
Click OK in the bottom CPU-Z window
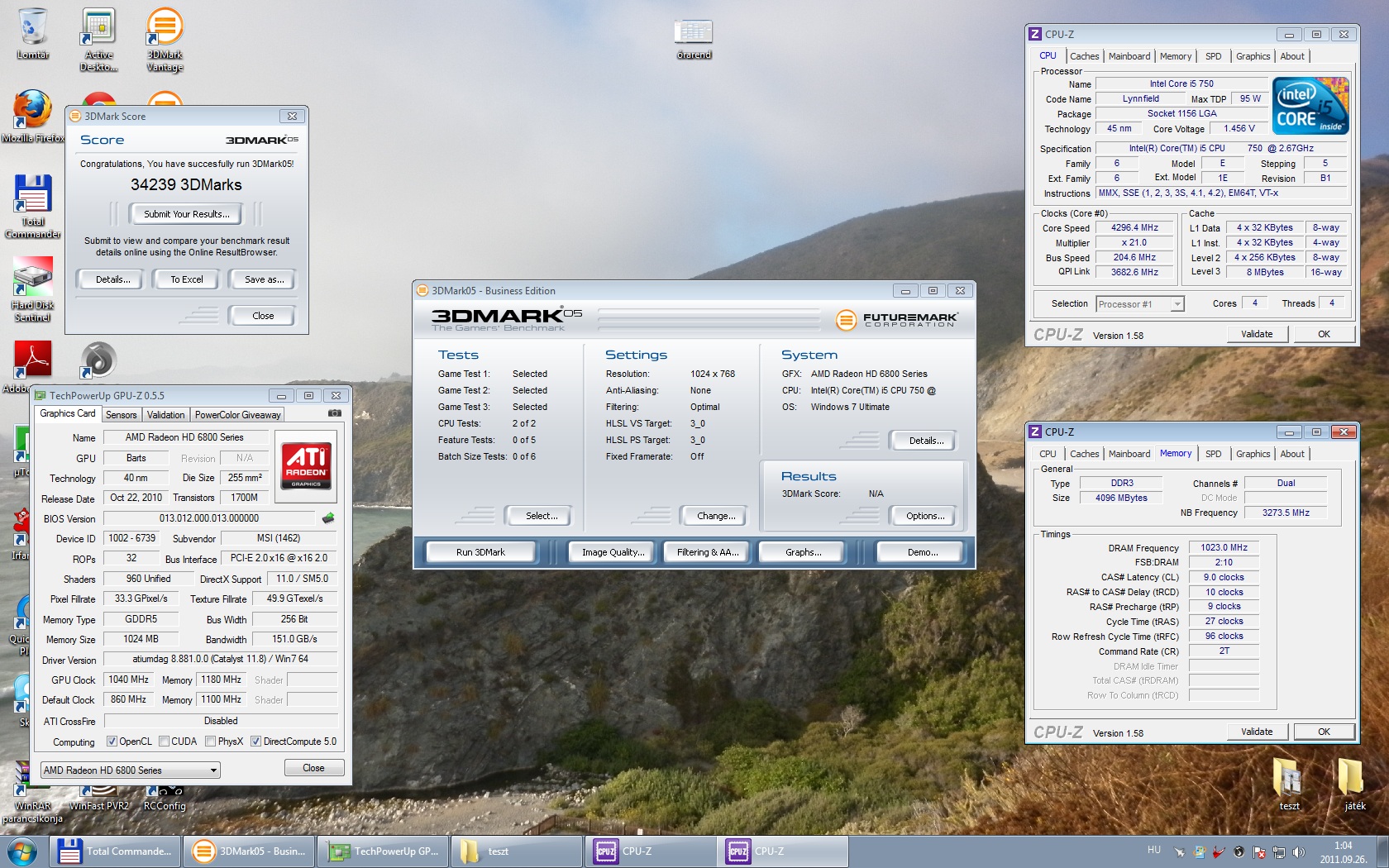coord(1324,732)
